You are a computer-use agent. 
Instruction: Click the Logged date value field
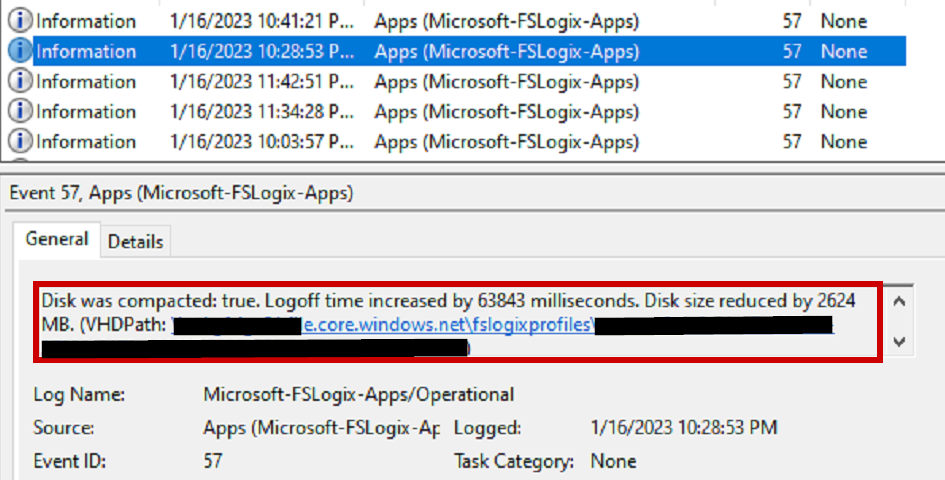(x=684, y=428)
